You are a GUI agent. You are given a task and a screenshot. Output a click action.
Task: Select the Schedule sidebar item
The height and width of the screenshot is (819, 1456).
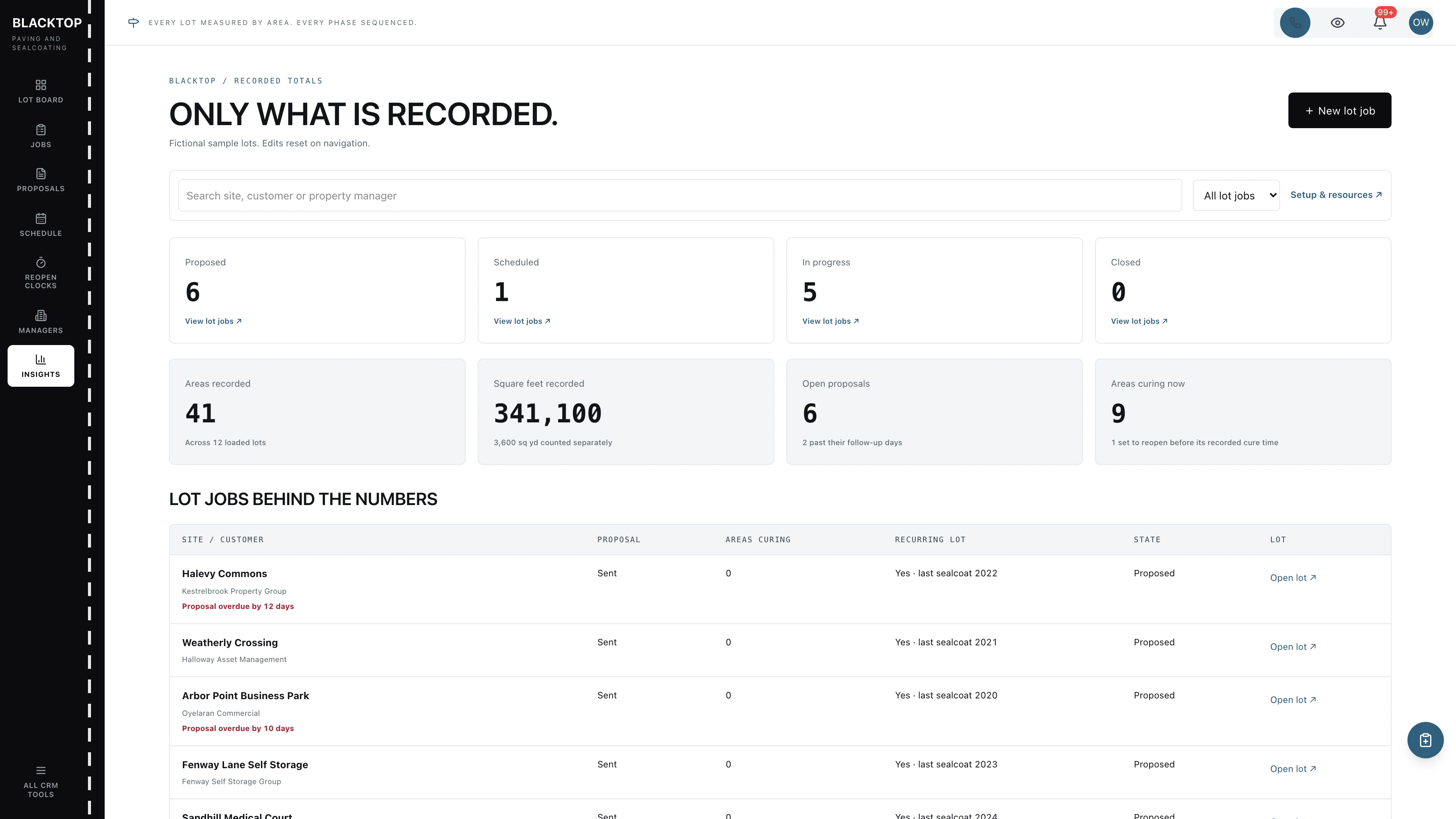(x=41, y=225)
